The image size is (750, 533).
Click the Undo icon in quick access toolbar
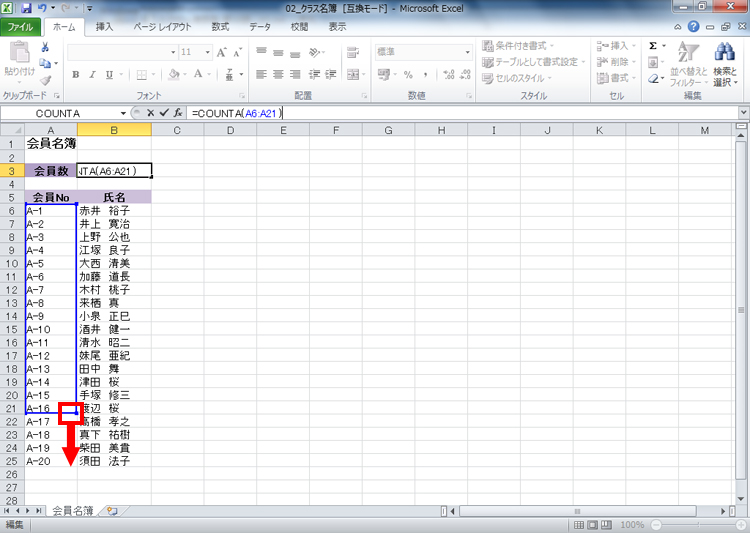point(43,8)
